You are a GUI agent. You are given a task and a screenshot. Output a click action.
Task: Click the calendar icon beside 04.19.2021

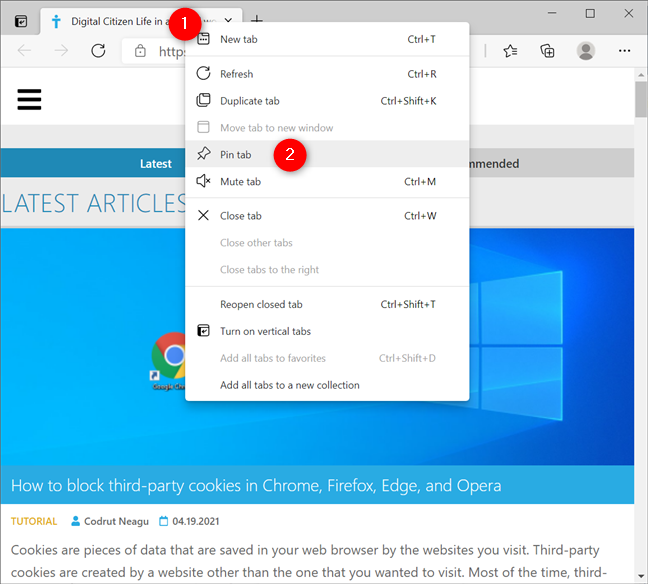tap(164, 521)
